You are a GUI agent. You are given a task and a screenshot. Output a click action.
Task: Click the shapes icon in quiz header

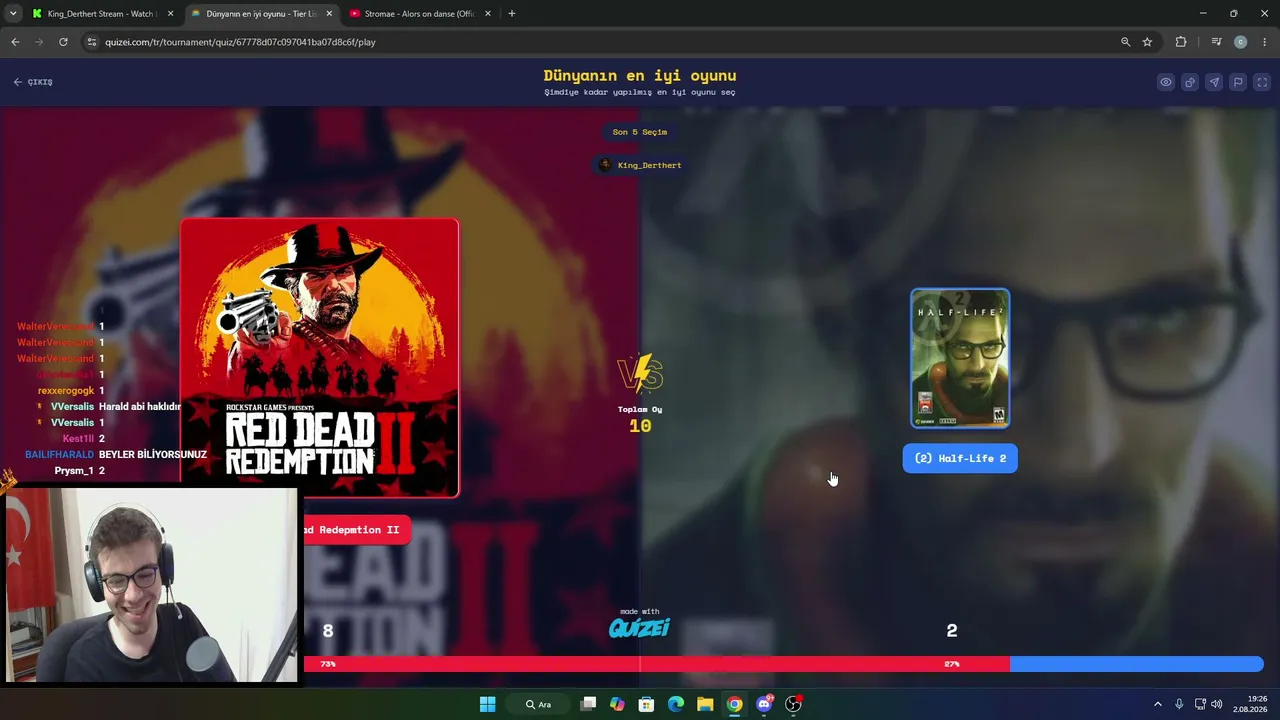click(1190, 82)
